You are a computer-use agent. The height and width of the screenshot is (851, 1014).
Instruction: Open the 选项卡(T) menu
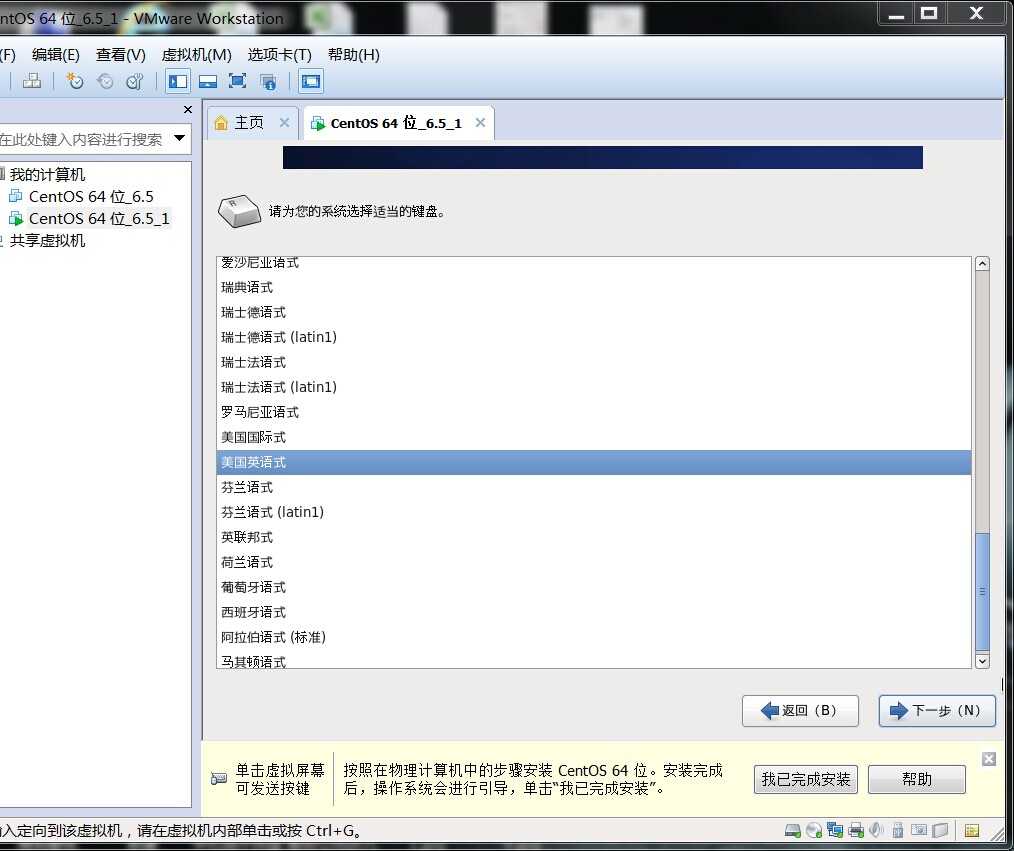click(x=279, y=55)
